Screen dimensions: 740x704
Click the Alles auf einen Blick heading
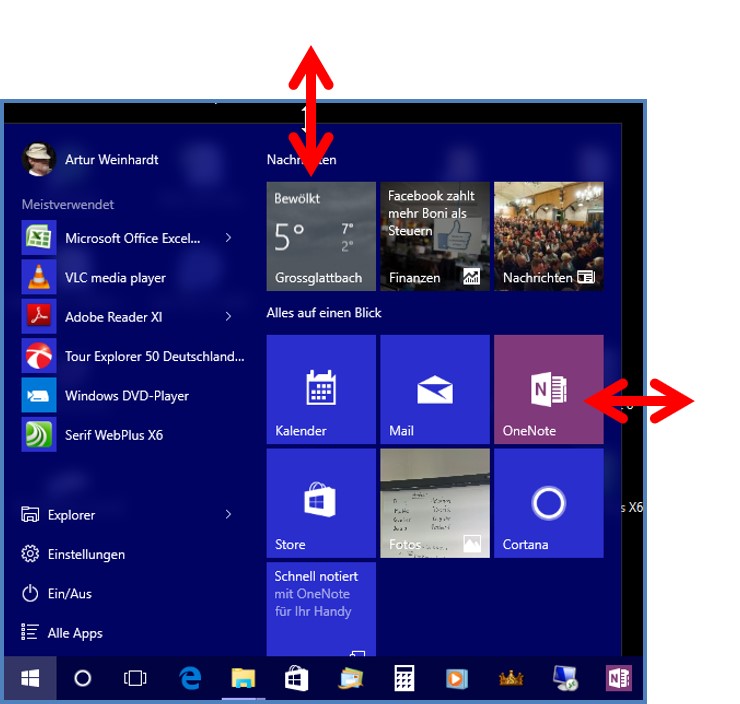point(324,313)
